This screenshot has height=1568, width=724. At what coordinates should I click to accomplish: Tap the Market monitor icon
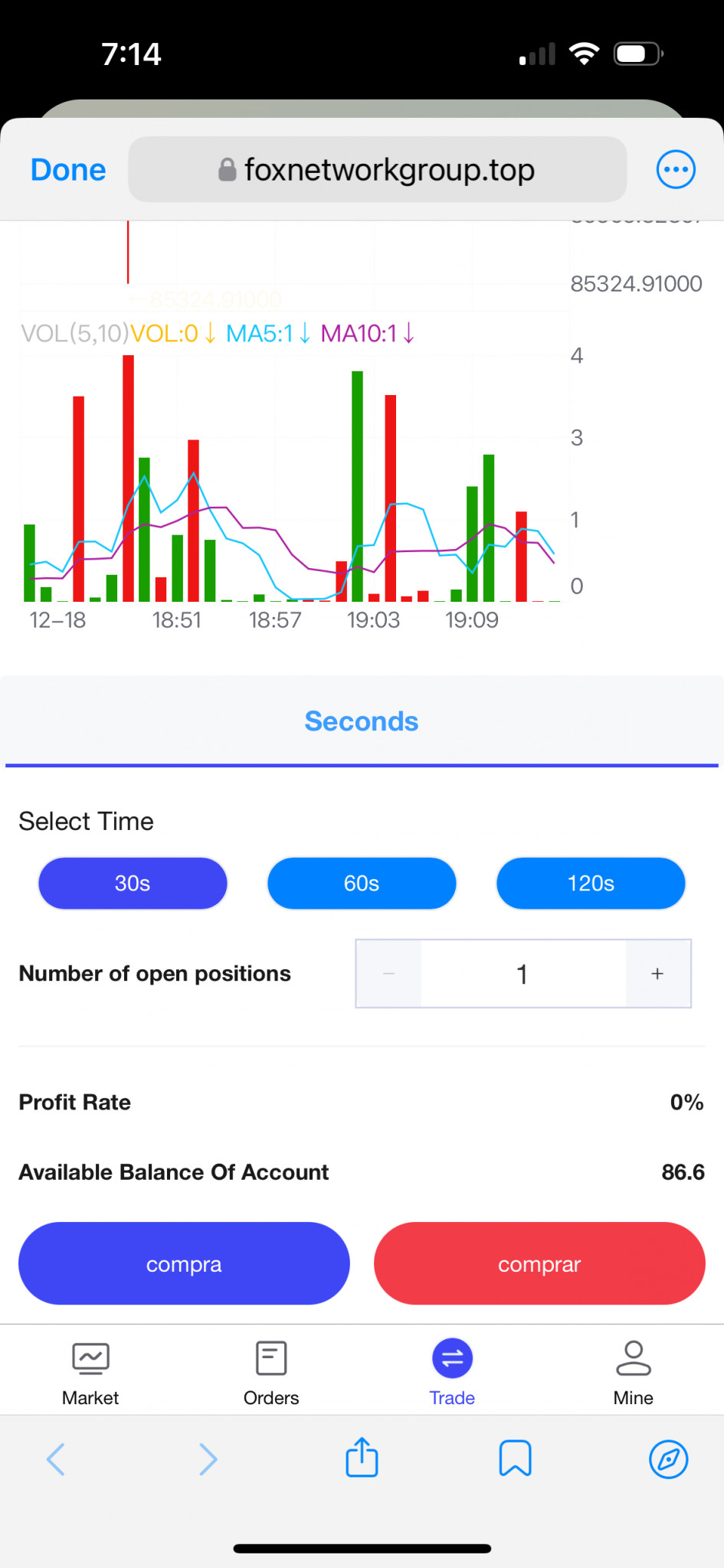click(x=90, y=1359)
